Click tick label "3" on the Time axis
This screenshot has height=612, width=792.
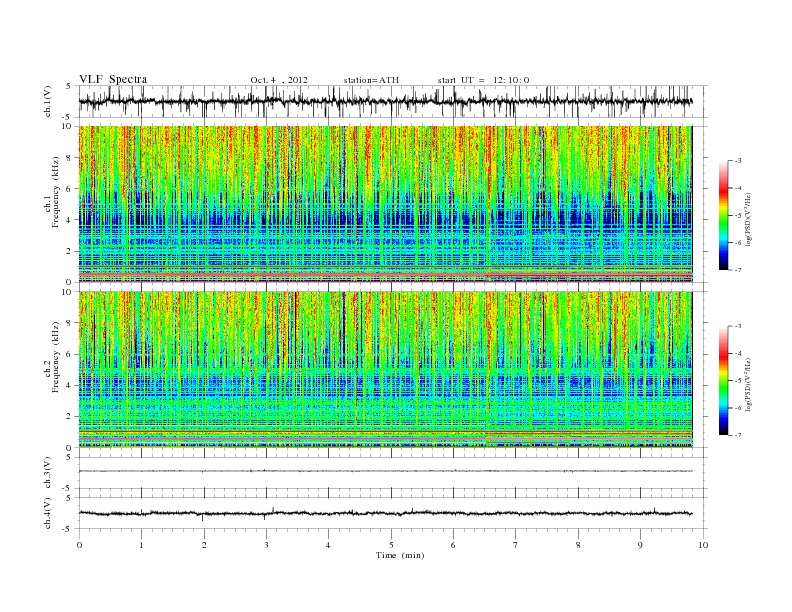[x=266, y=545]
